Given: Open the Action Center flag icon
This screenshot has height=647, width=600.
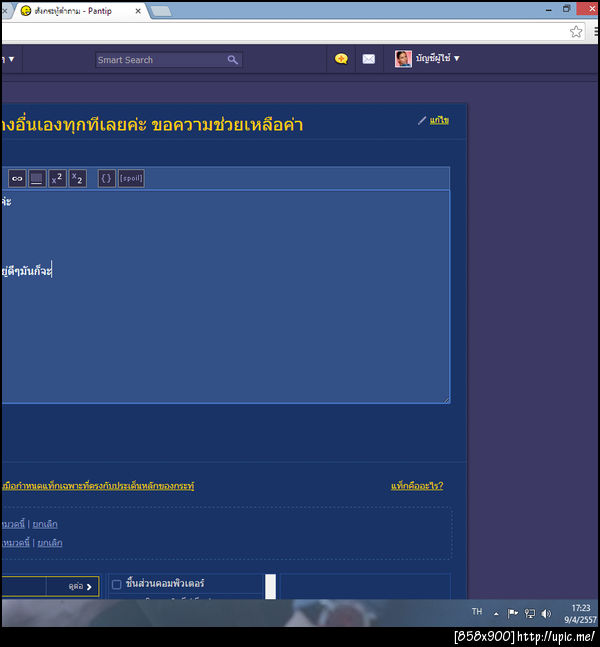Looking at the screenshot, I should click(x=513, y=614).
